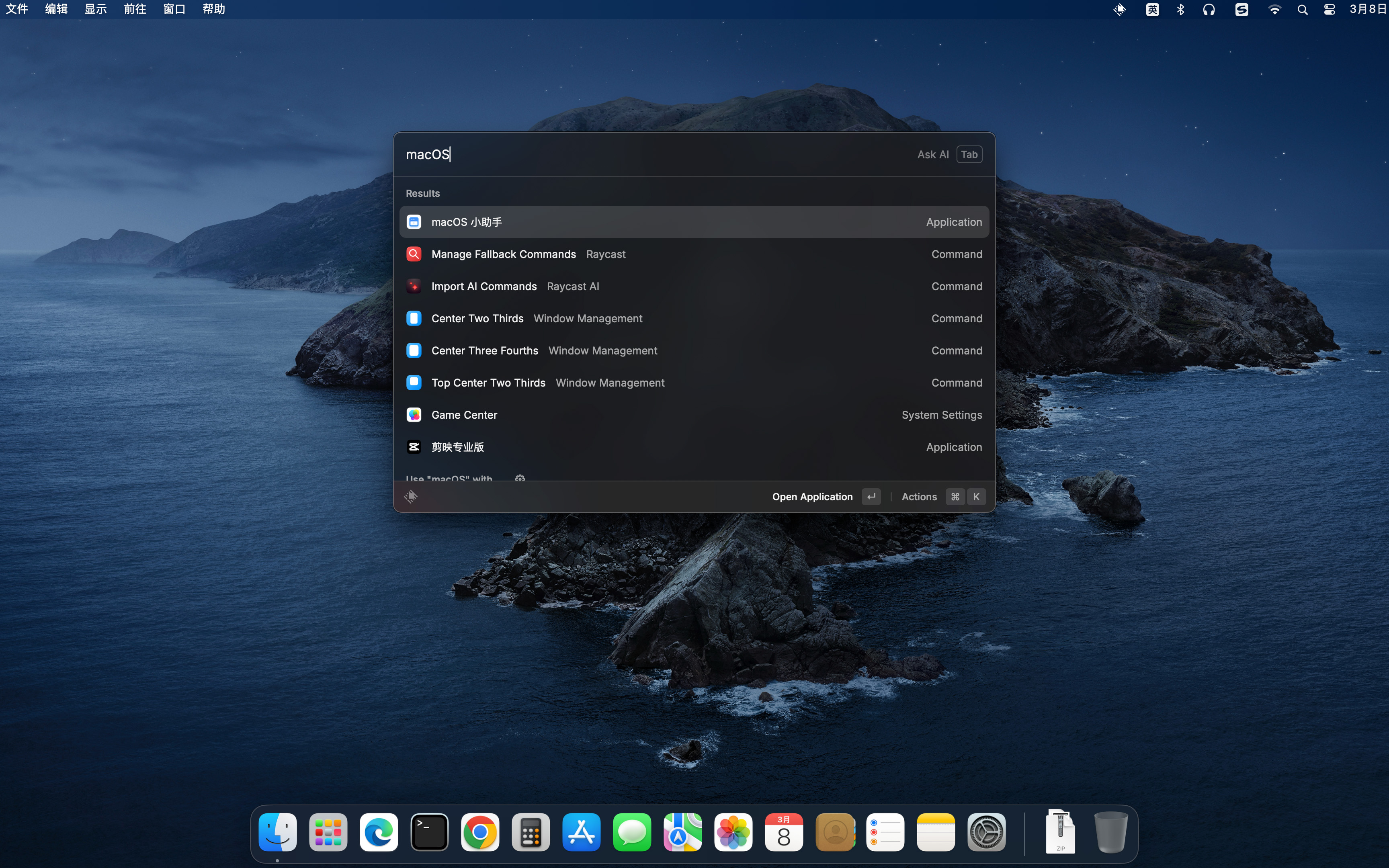Open the 窗口 menu
The image size is (1389, 868).
(174, 9)
